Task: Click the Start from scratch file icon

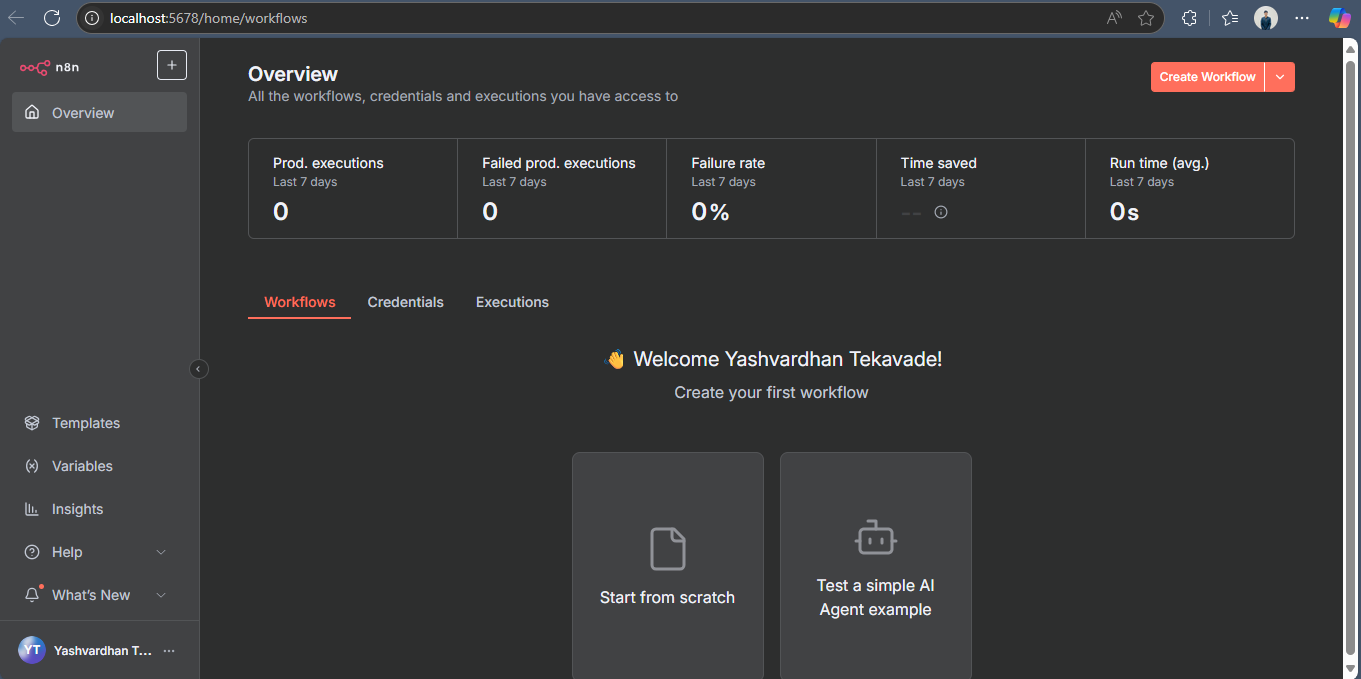Action: point(668,549)
